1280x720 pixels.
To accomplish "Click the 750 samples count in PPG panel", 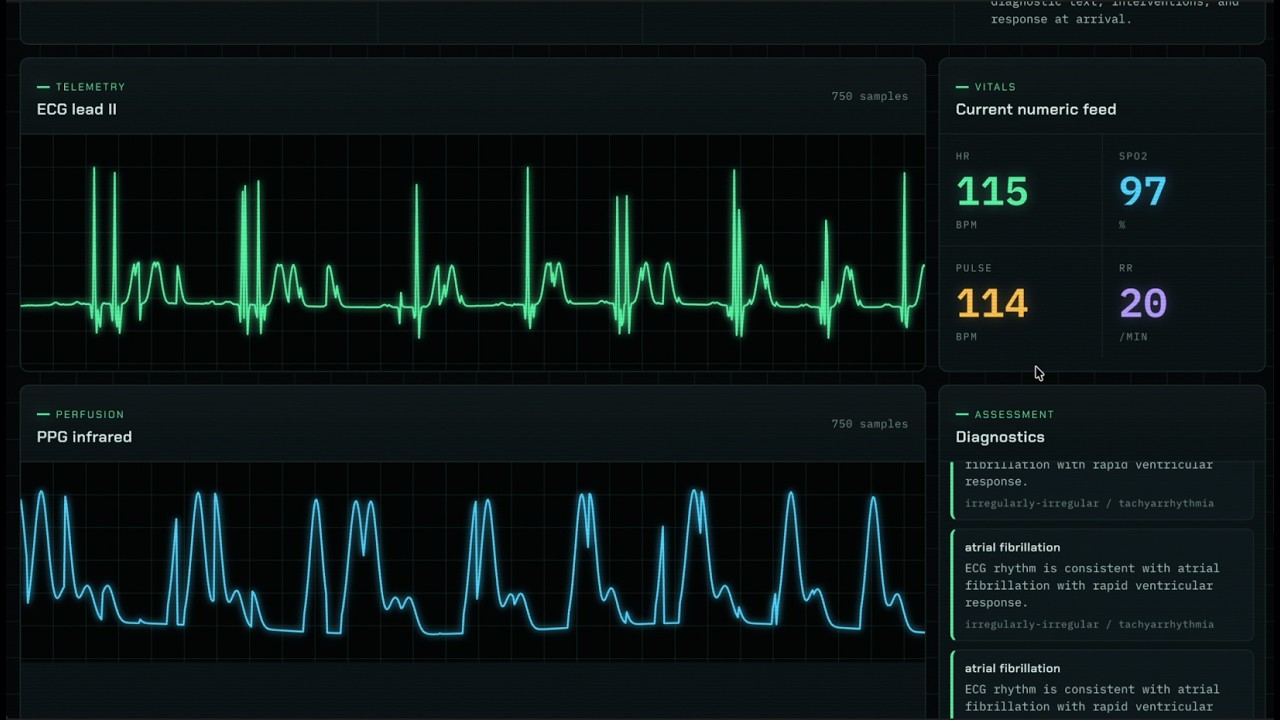I will pyautogui.click(x=870, y=424).
